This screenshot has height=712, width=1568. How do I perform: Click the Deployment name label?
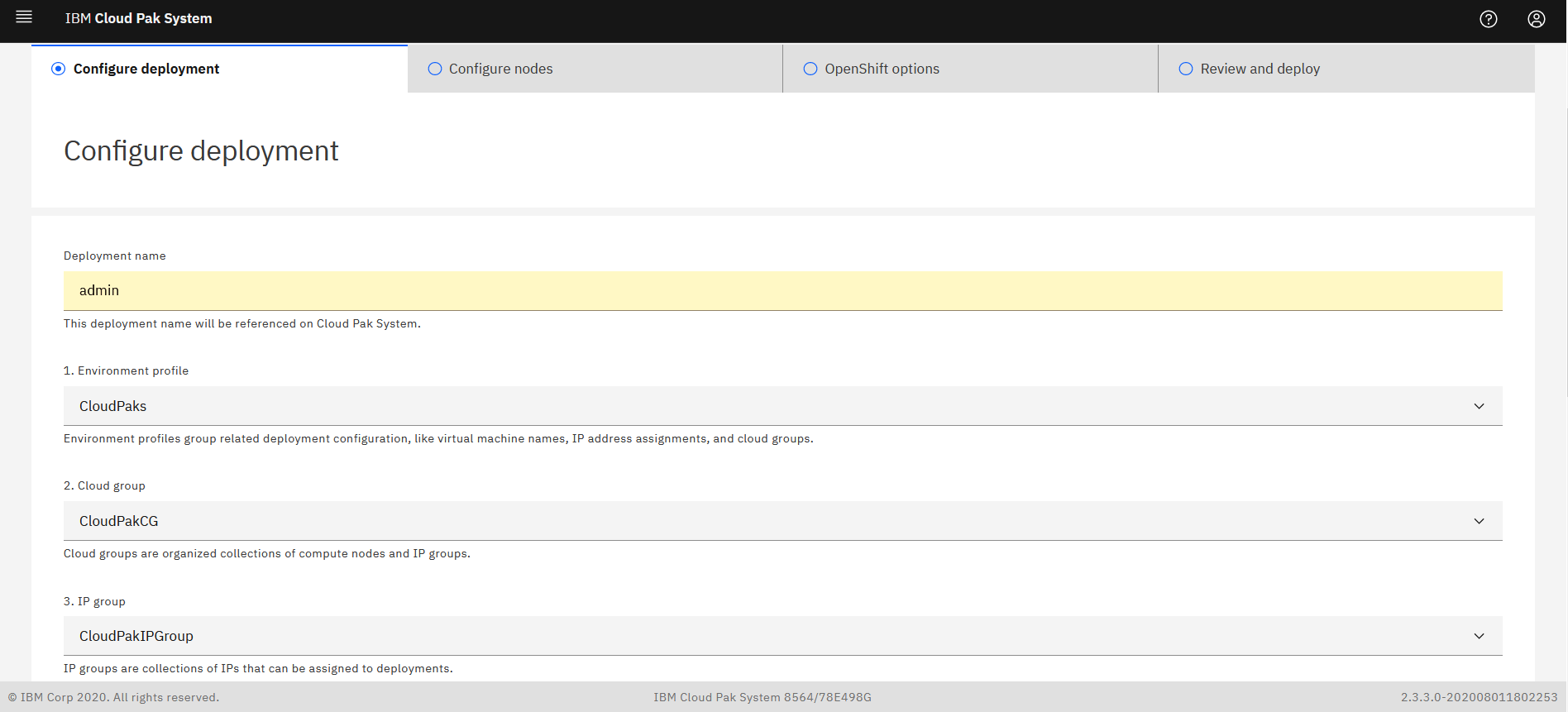coord(115,256)
